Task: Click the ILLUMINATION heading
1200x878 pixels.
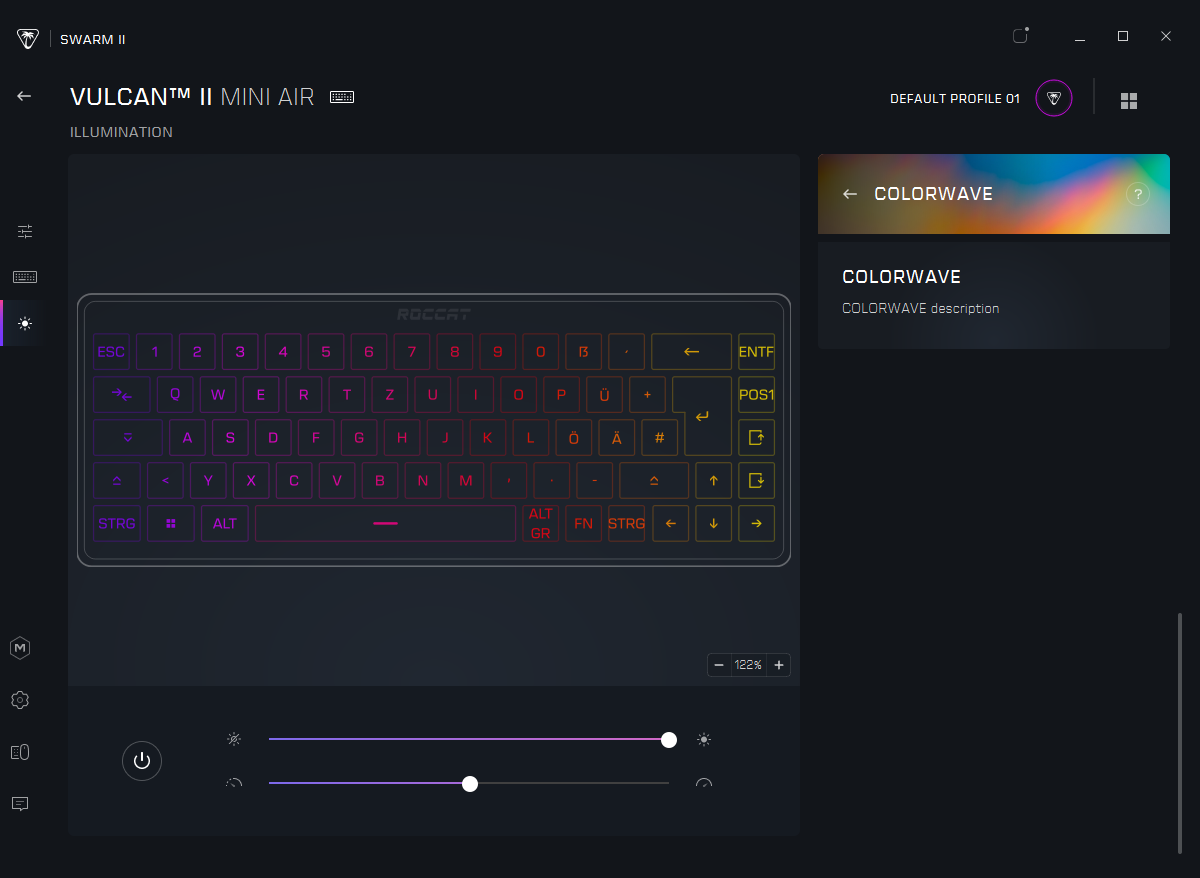Action: (121, 132)
